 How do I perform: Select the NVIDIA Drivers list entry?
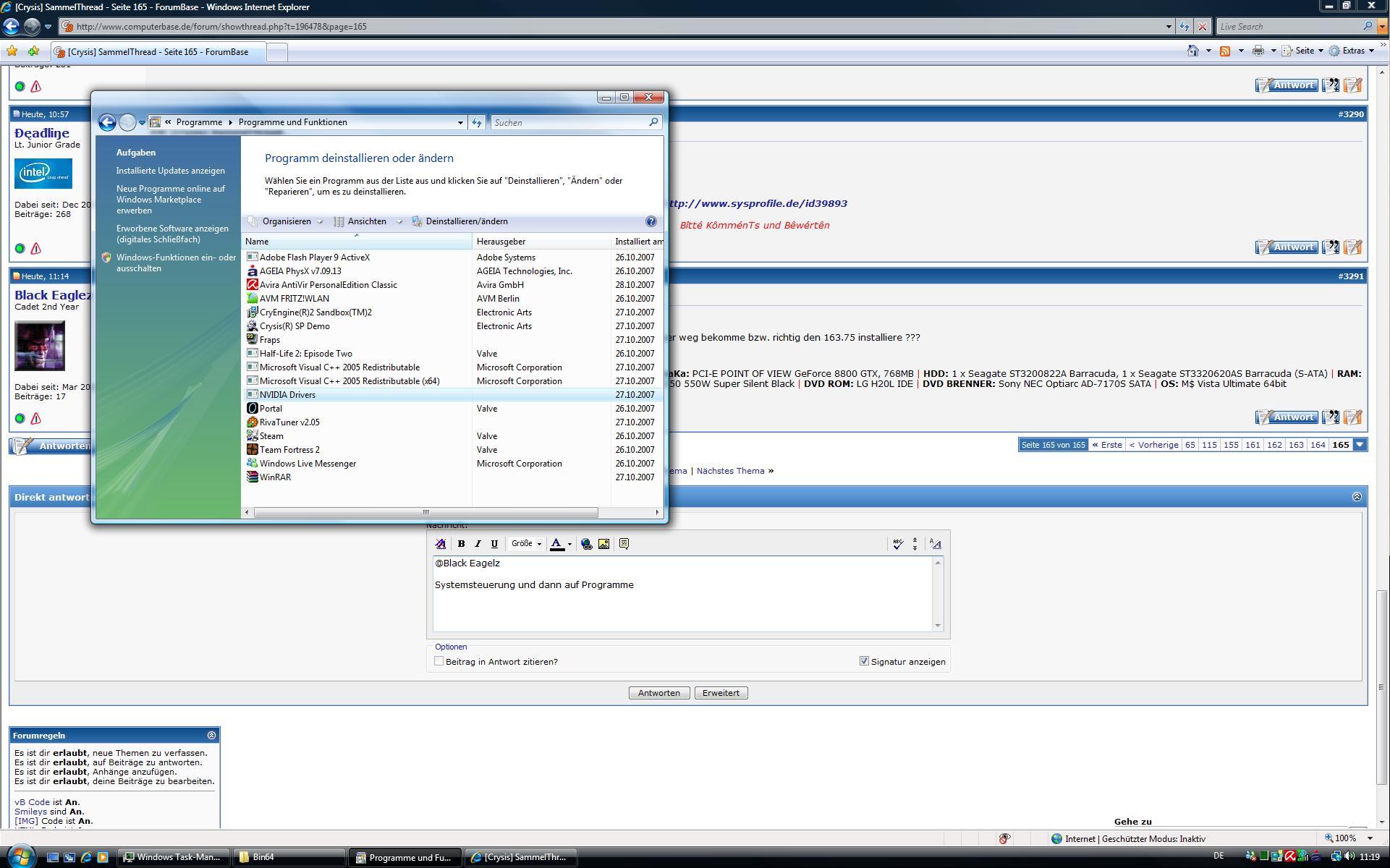[287, 395]
